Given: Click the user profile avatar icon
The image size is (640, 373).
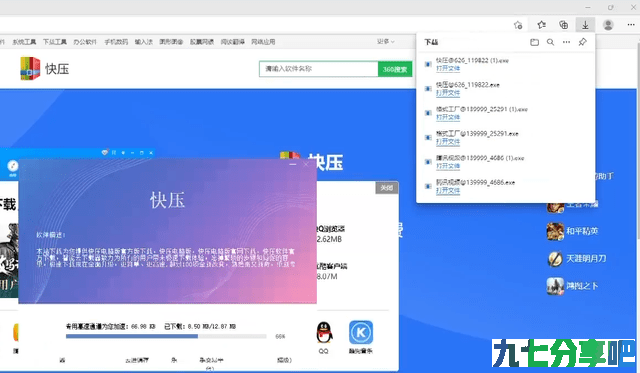Looking at the screenshot, I should click(x=608, y=25).
